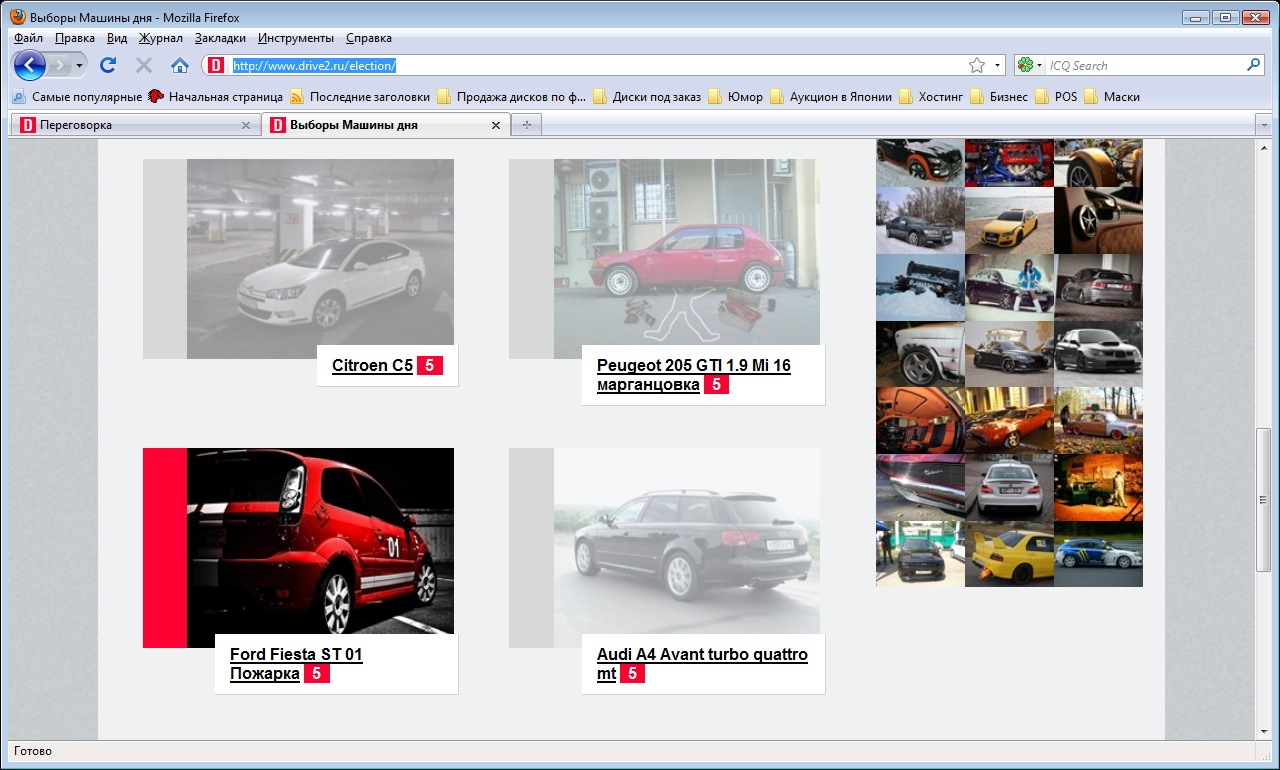Click the white Citroen C5 photo

[x=320, y=252]
